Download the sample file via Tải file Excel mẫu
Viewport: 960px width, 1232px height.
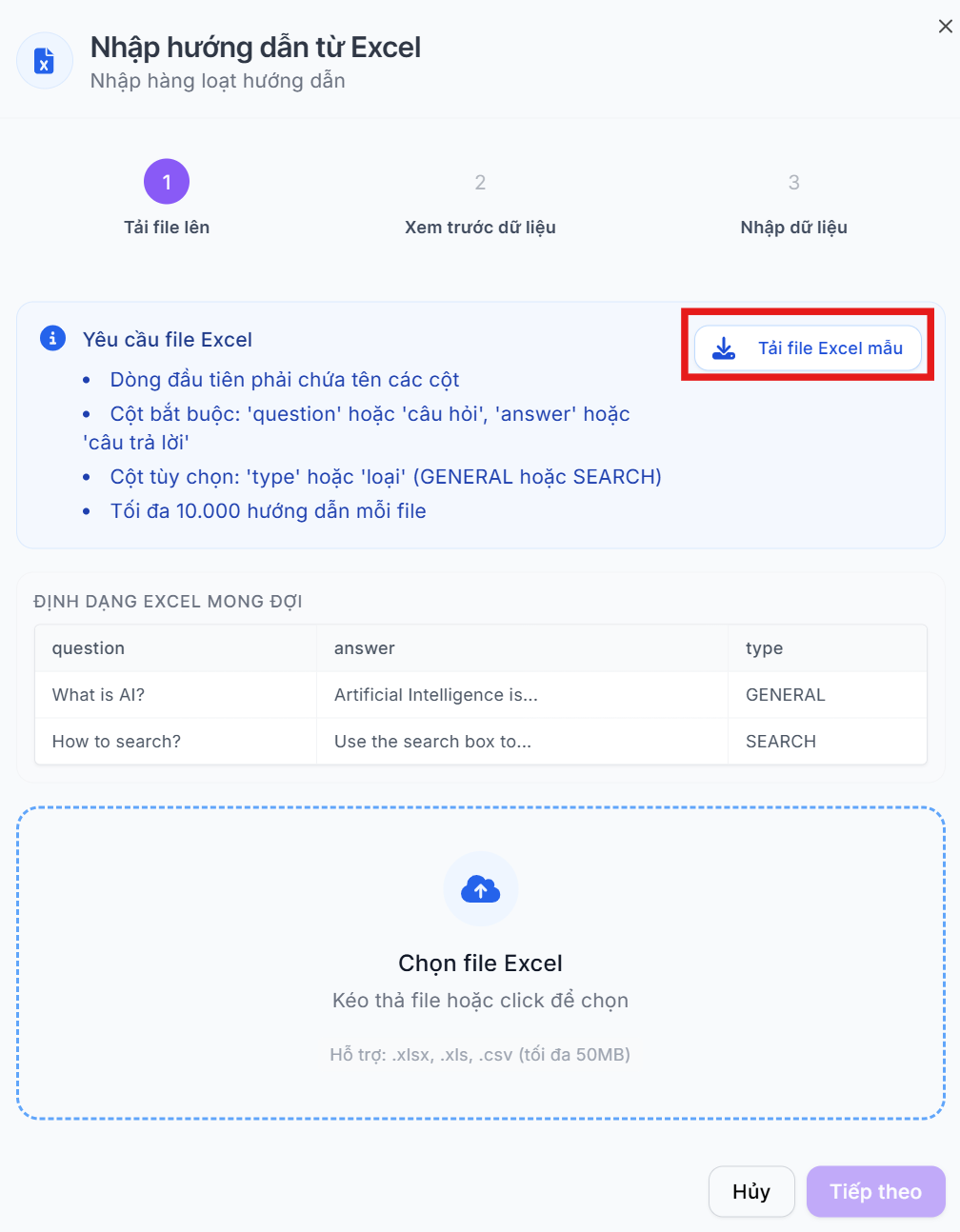[x=808, y=348]
